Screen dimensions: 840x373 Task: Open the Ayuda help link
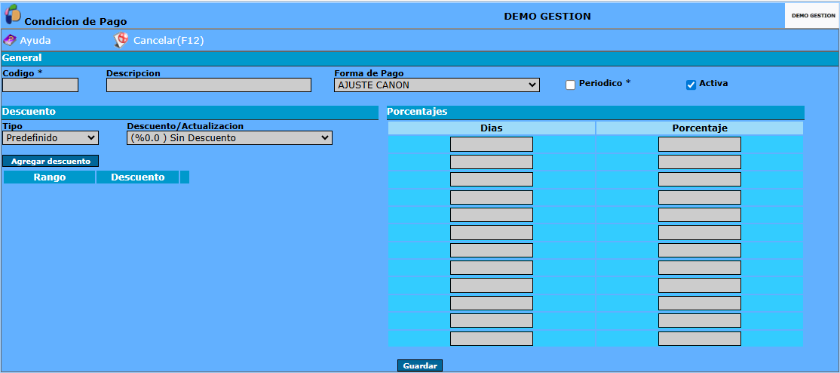35,41
